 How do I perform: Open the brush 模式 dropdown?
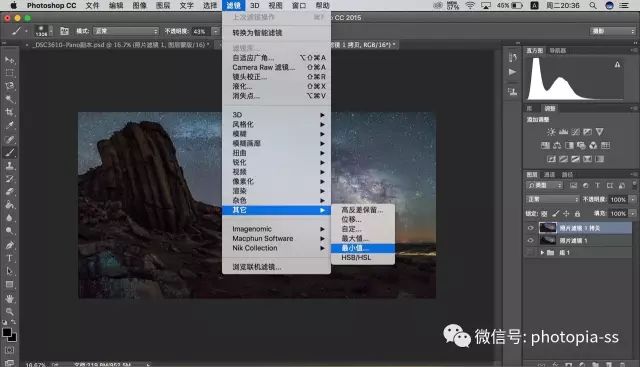[126, 31]
